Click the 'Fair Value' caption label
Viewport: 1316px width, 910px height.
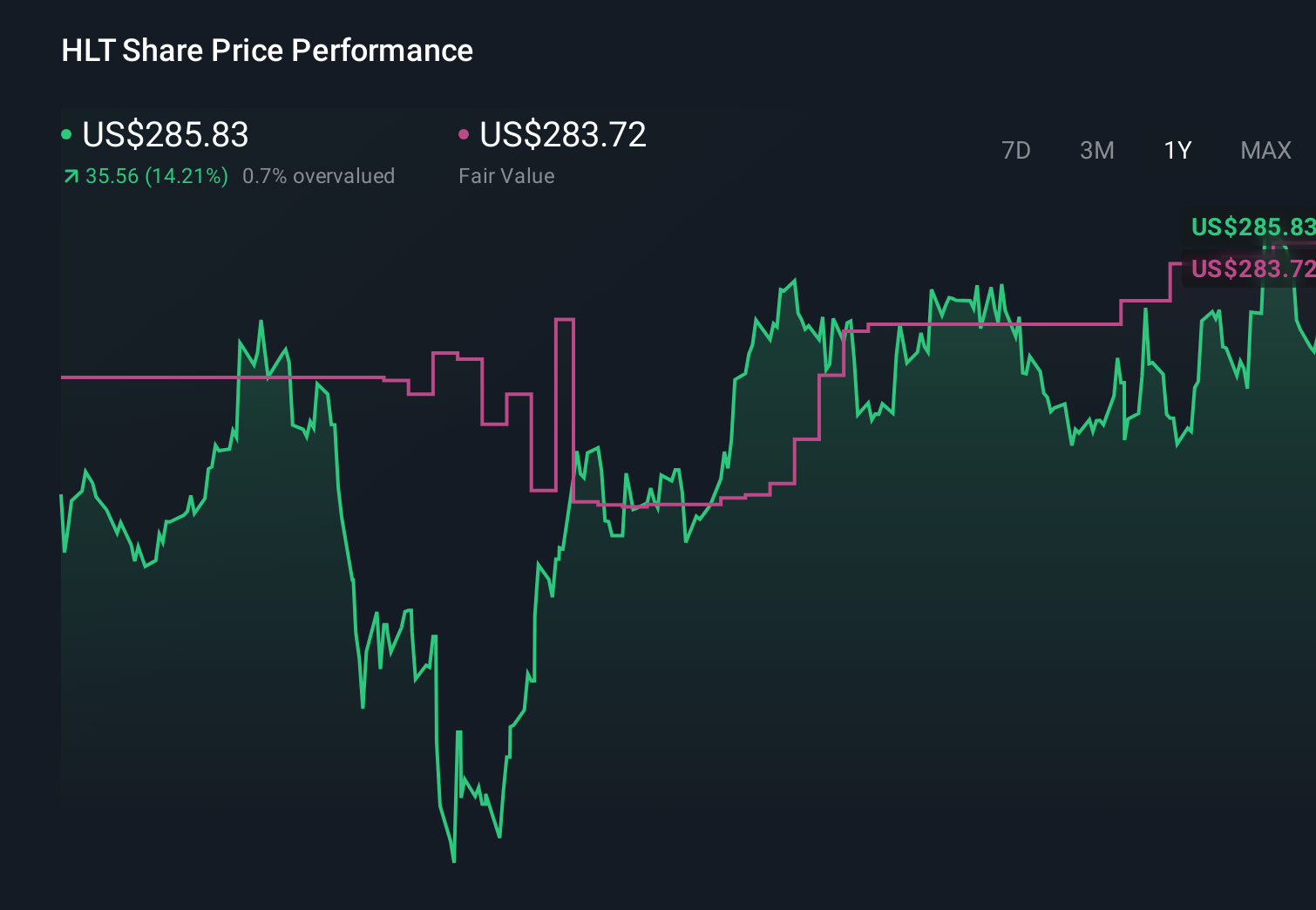pos(505,176)
